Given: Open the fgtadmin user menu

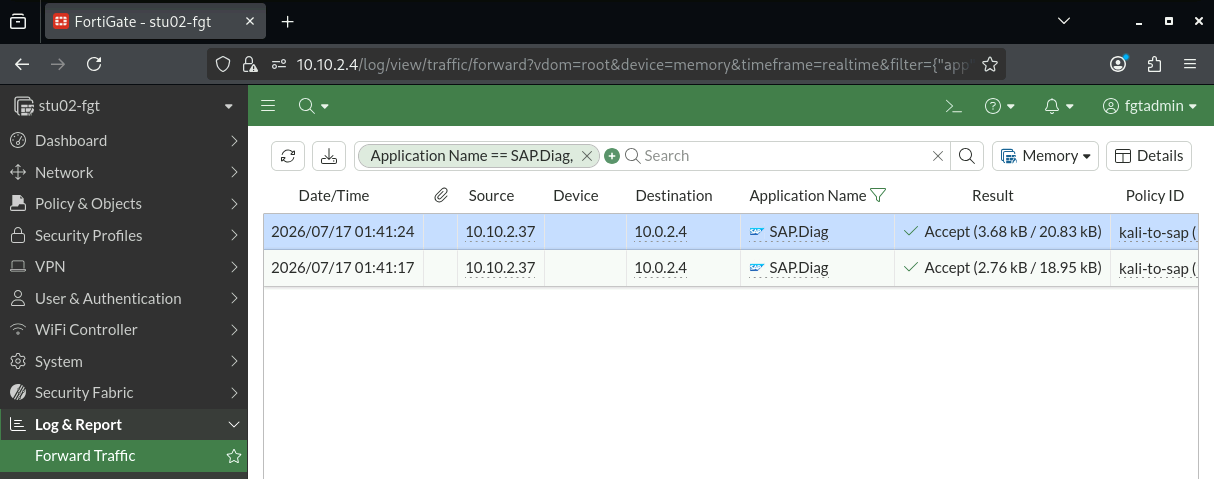Looking at the screenshot, I should 1150,106.
